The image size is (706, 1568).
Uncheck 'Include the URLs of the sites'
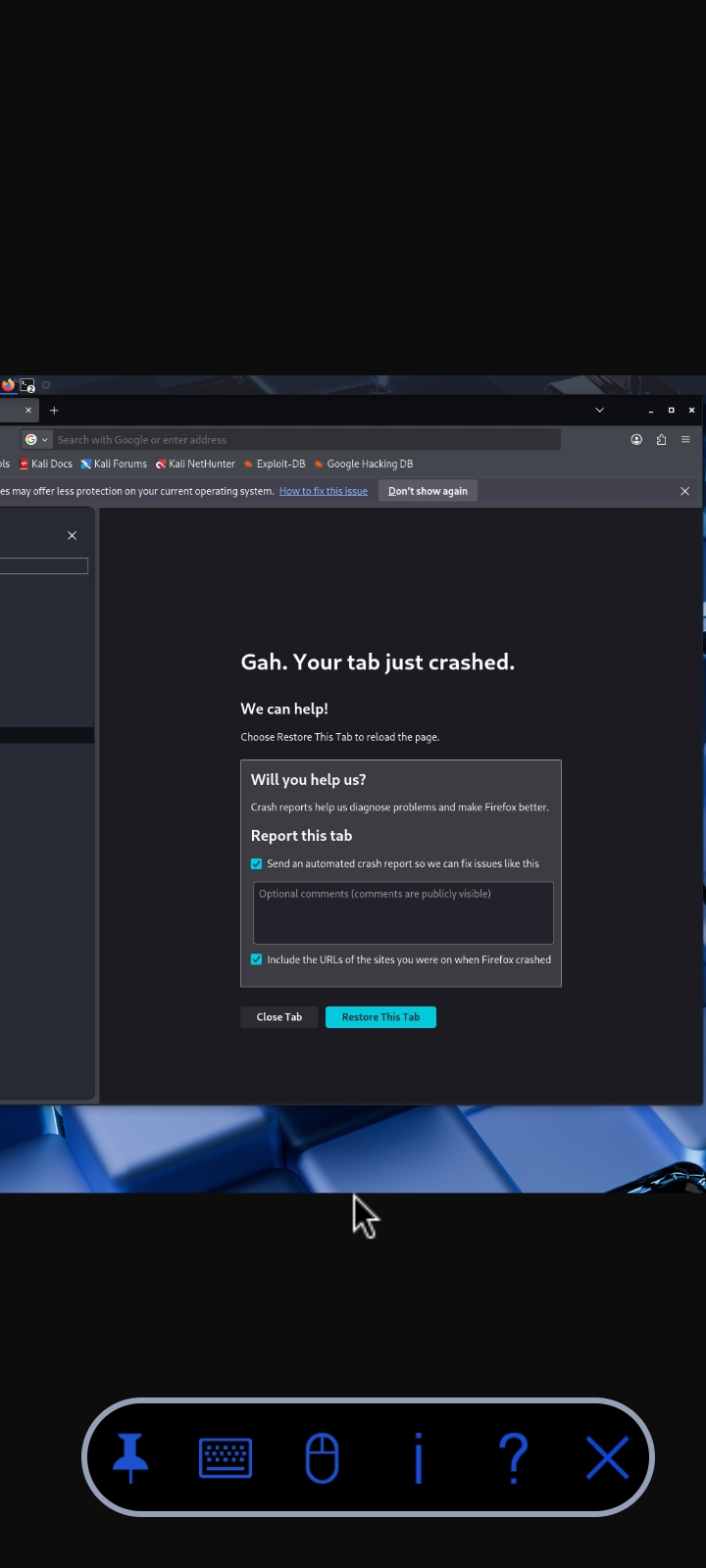click(257, 959)
